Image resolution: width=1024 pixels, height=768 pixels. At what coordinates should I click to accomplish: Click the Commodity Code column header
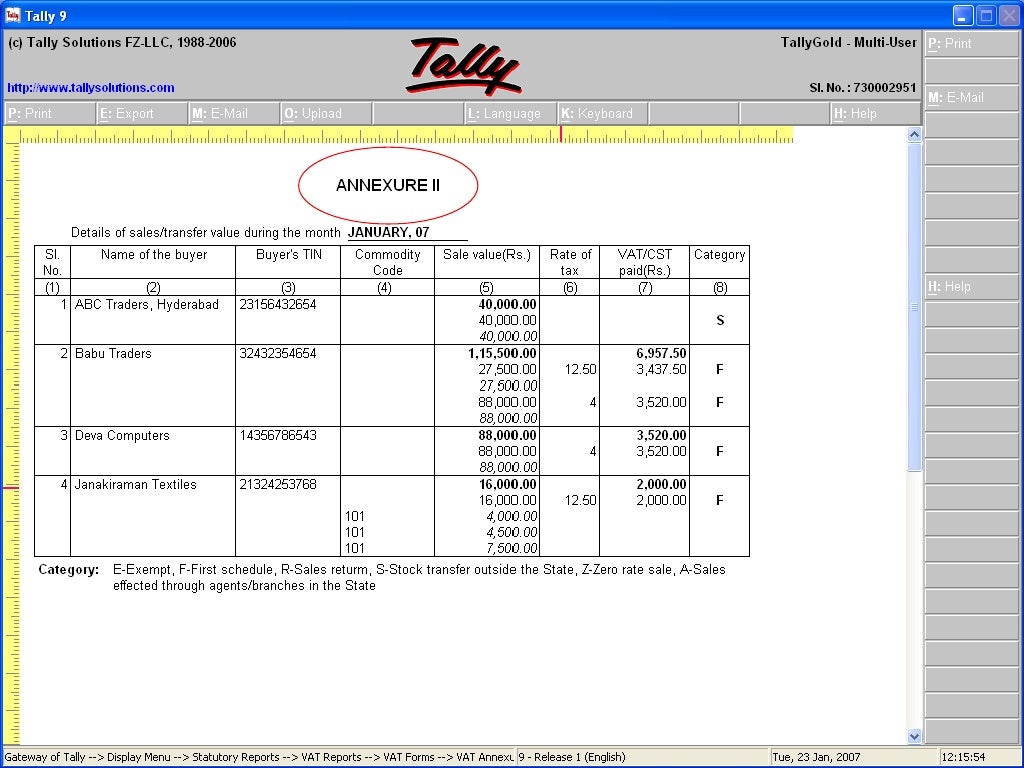coord(387,263)
